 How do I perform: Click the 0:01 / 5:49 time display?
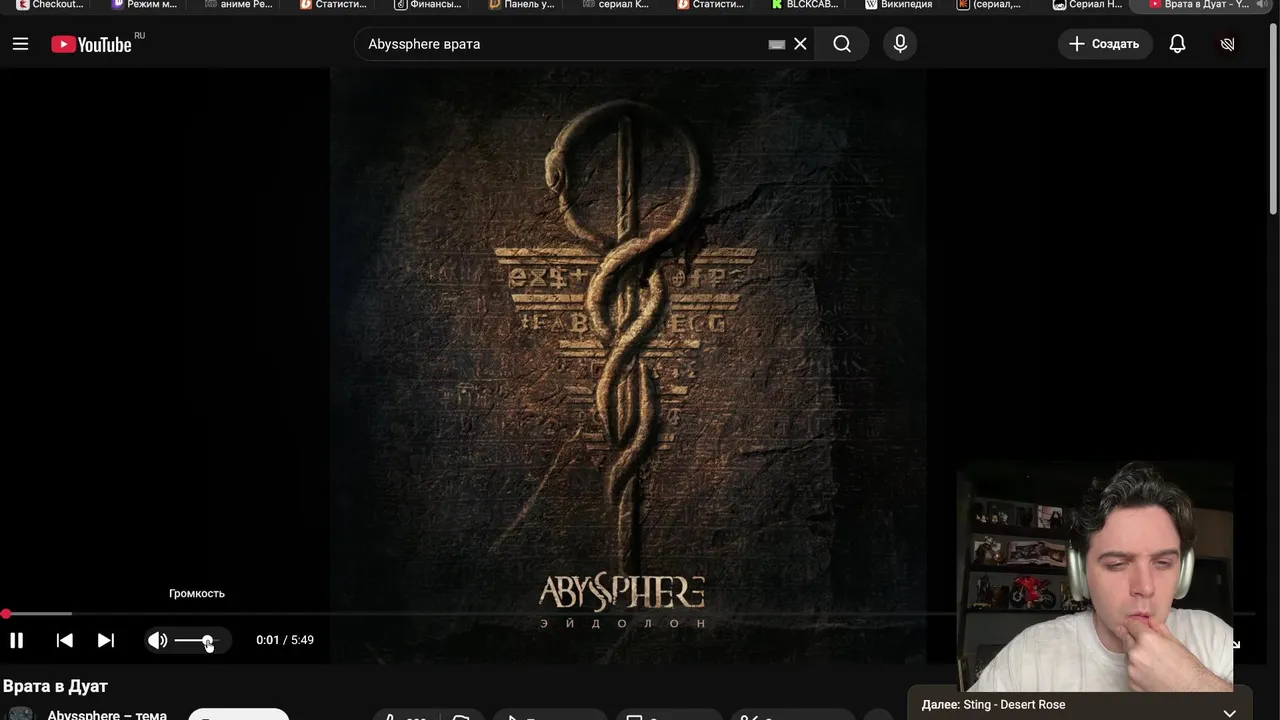[285, 640]
